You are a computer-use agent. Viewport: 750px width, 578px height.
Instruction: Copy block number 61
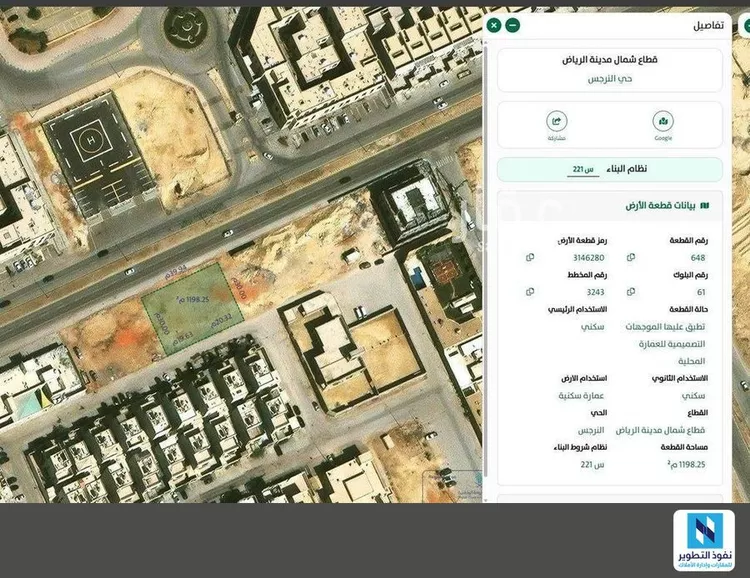click(x=631, y=292)
